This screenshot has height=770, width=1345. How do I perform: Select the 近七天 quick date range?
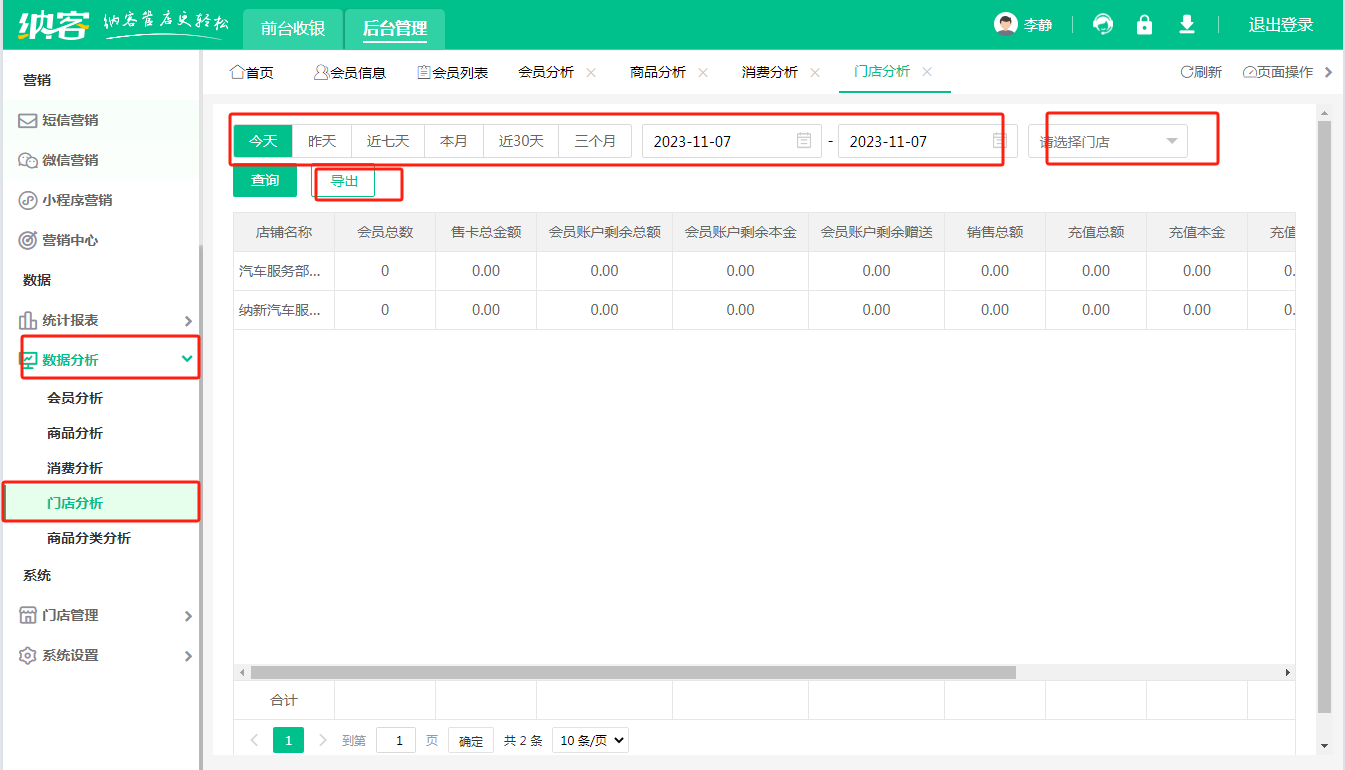point(388,140)
